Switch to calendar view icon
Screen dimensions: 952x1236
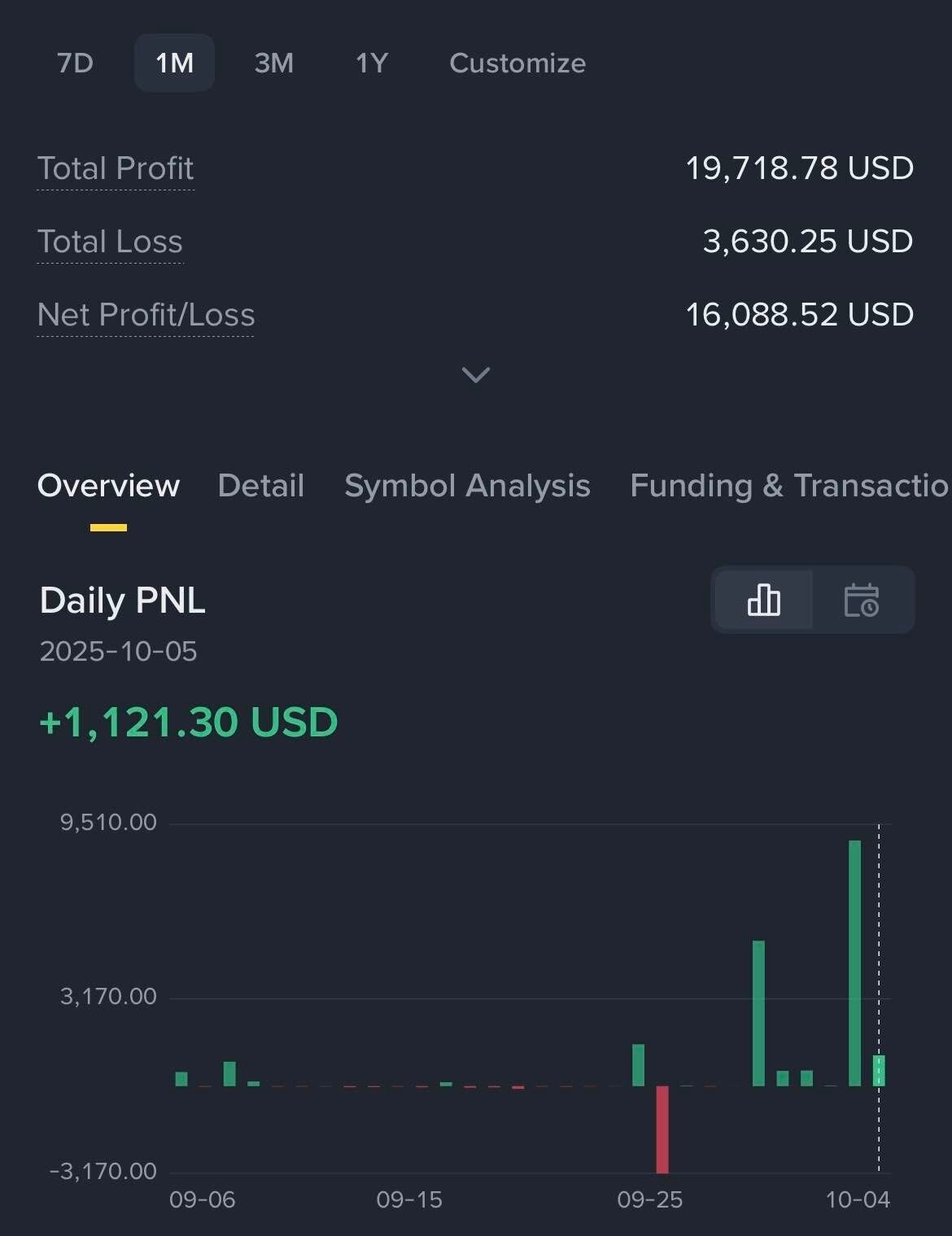862,601
